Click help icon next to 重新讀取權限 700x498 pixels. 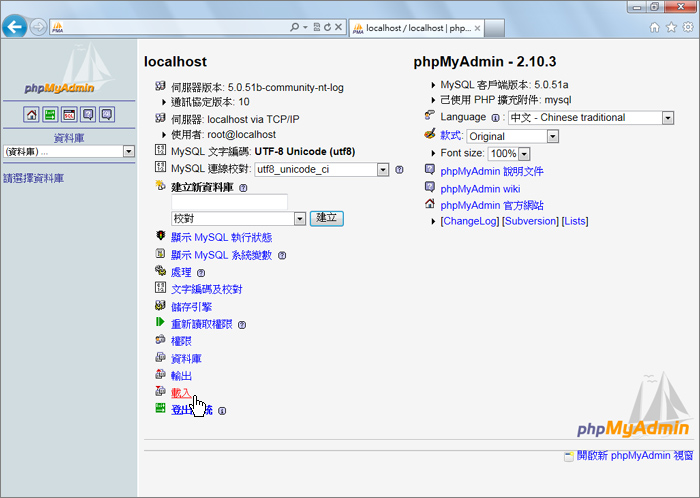[x=242, y=325]
